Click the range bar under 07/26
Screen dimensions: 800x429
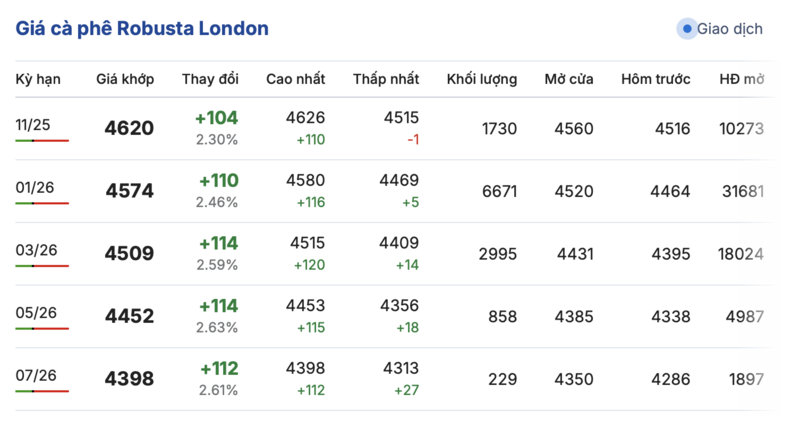[x=42, y=391]
